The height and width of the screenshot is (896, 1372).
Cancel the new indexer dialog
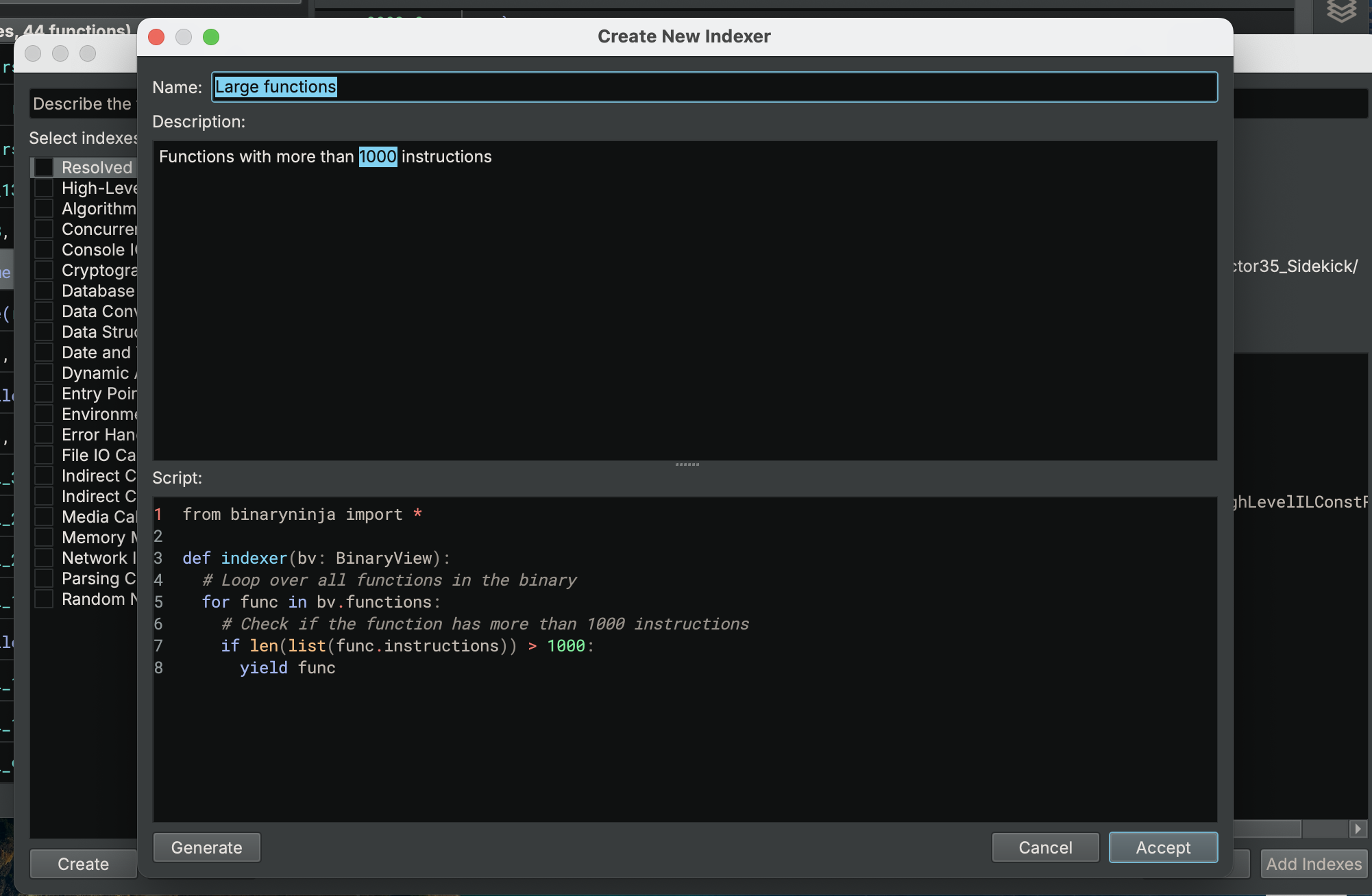pos(1045,847)
